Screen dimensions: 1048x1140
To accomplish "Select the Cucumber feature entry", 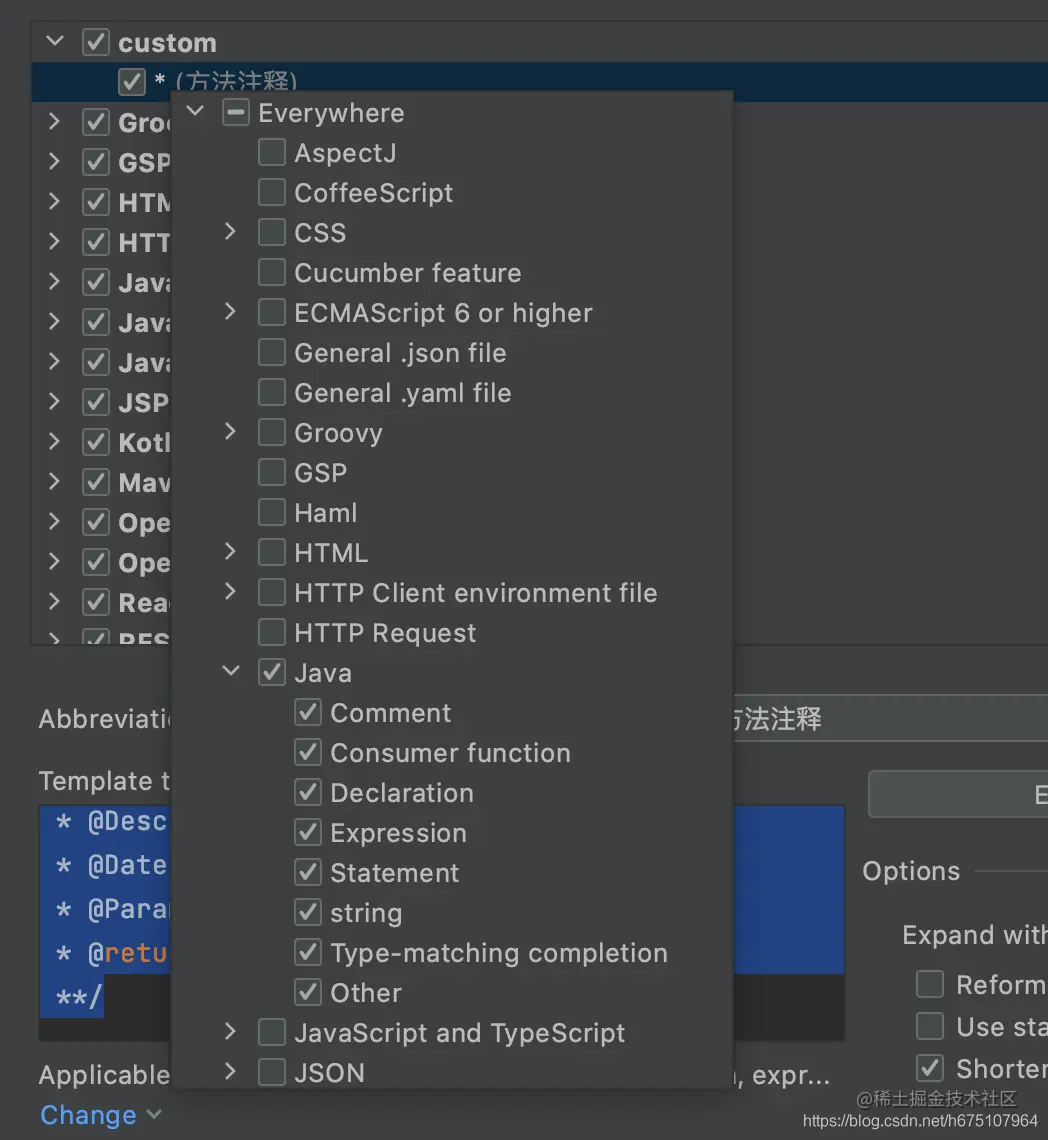I will point(407,273).
